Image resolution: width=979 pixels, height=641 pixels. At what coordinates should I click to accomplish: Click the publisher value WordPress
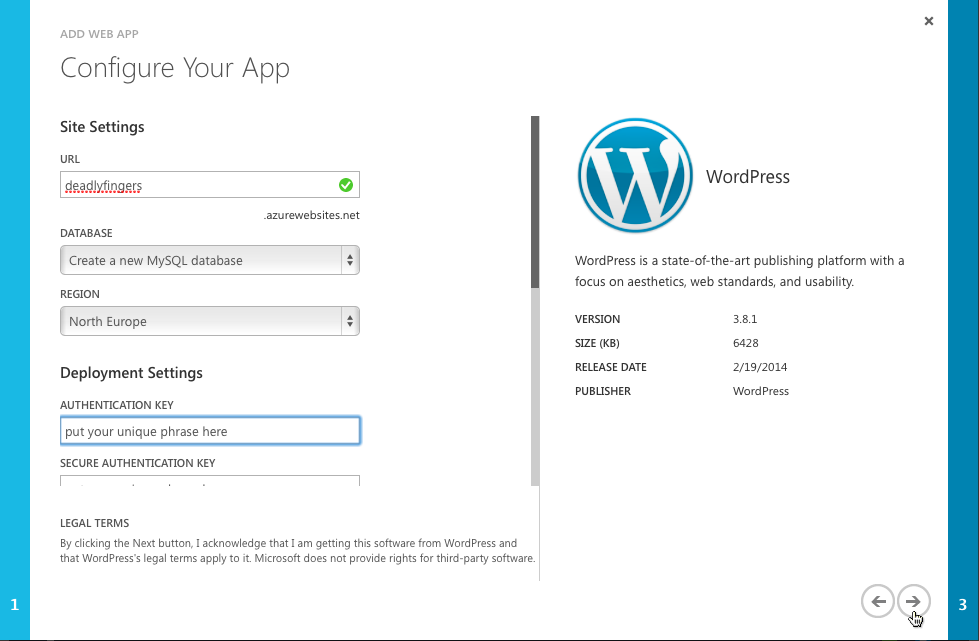click(760, 391)
